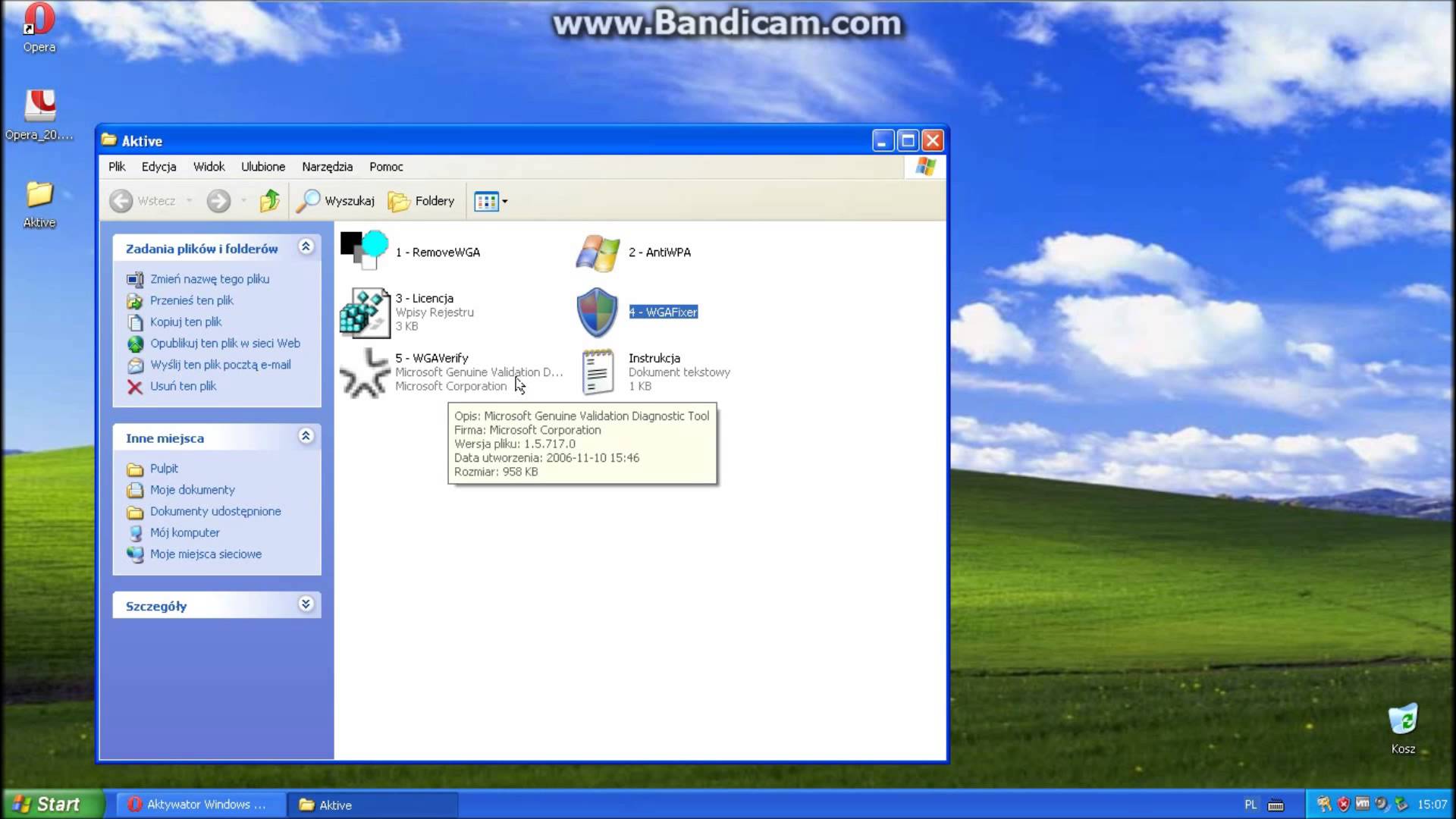Select the Instrukcja text document icon

pos(598,372)
